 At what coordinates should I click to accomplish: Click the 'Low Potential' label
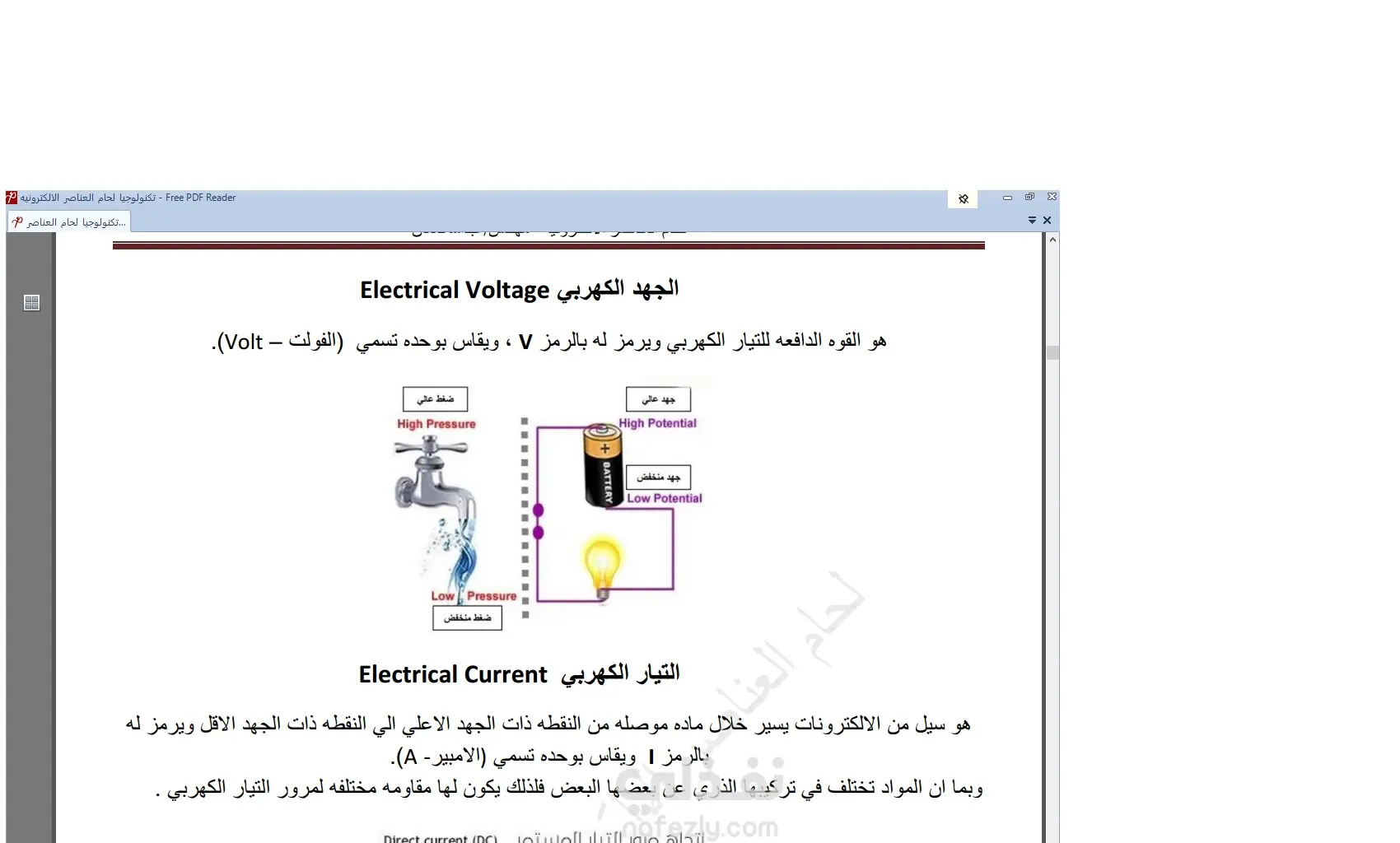coord(665,498)
